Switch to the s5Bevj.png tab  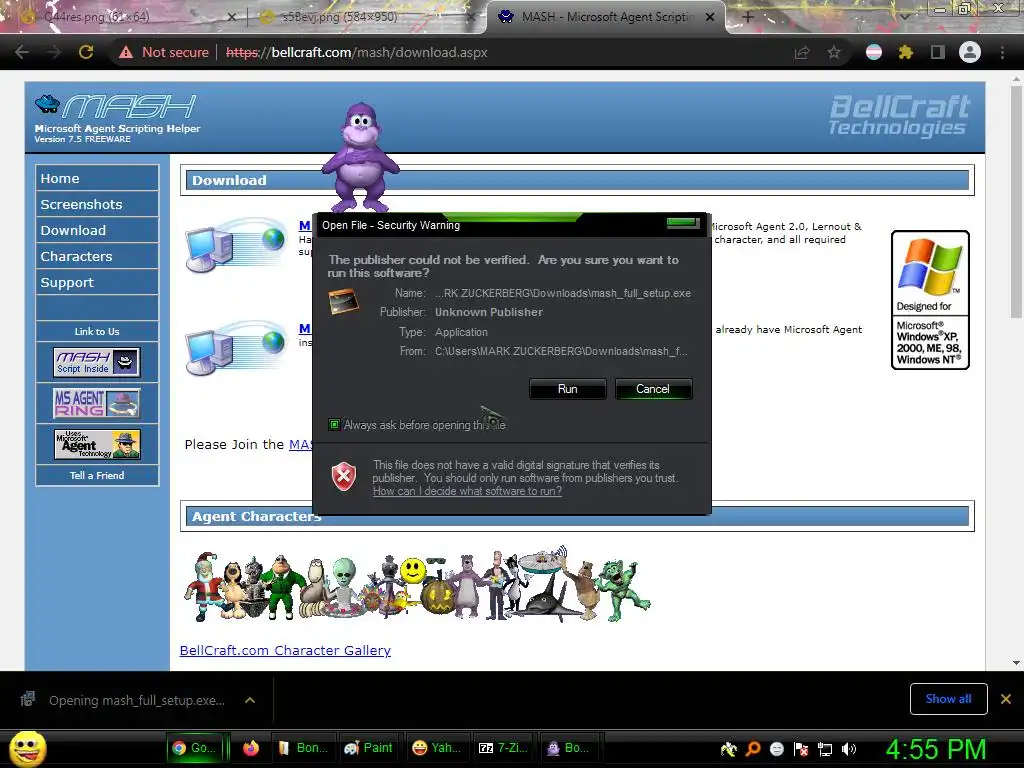pos(366,17)
